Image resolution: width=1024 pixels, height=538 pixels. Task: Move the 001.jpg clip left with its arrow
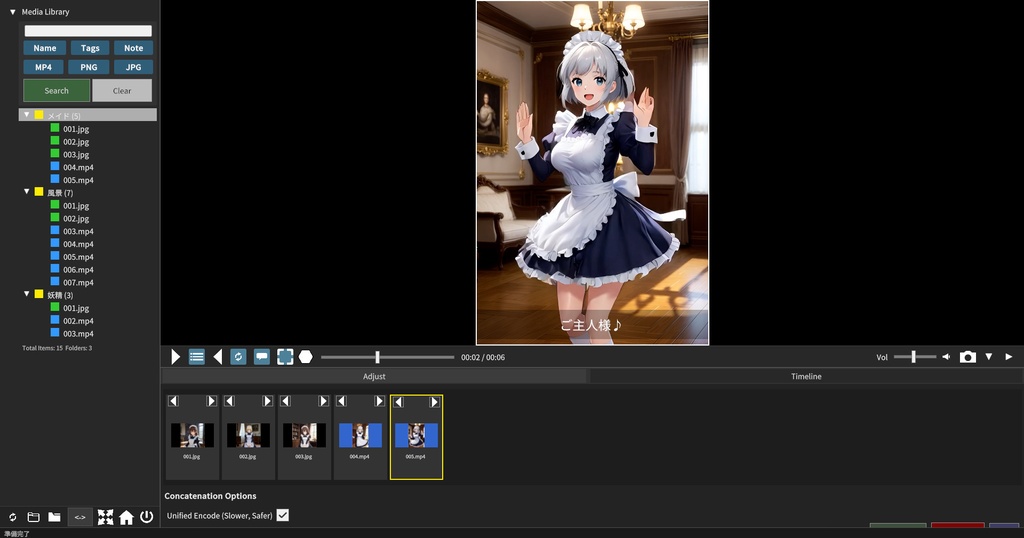(x=173, y=401)
